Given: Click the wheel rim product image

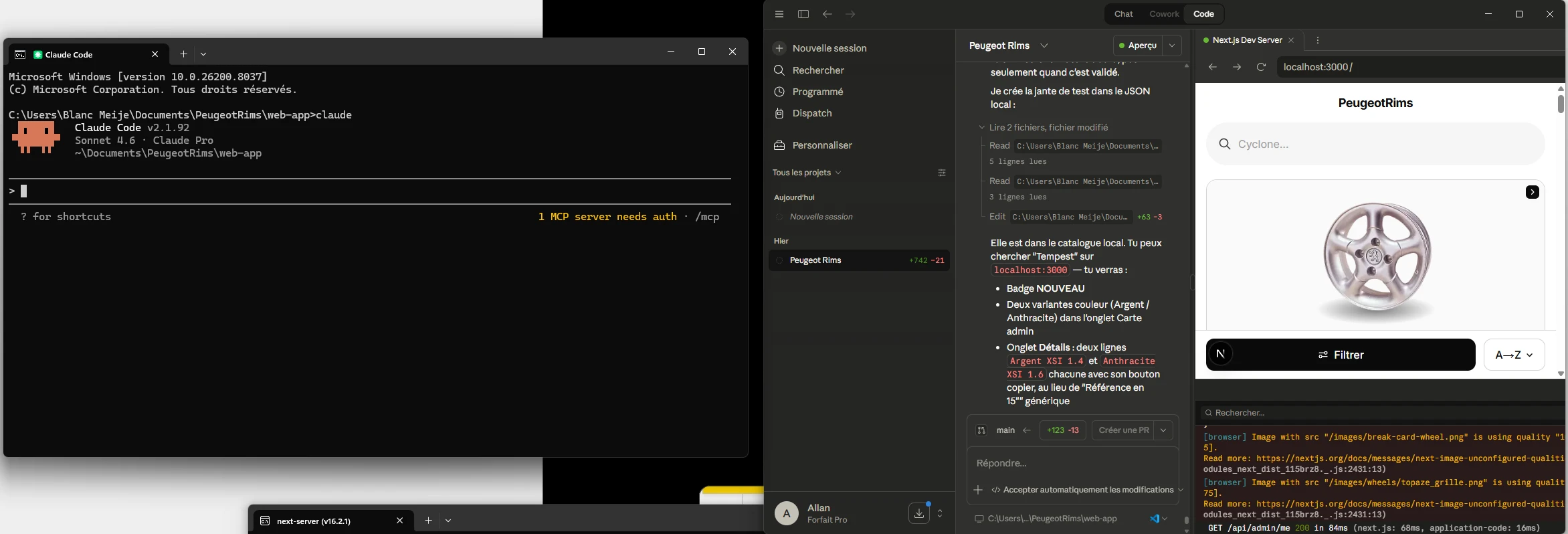Looking at the screenshot, I should point(1376,262).
